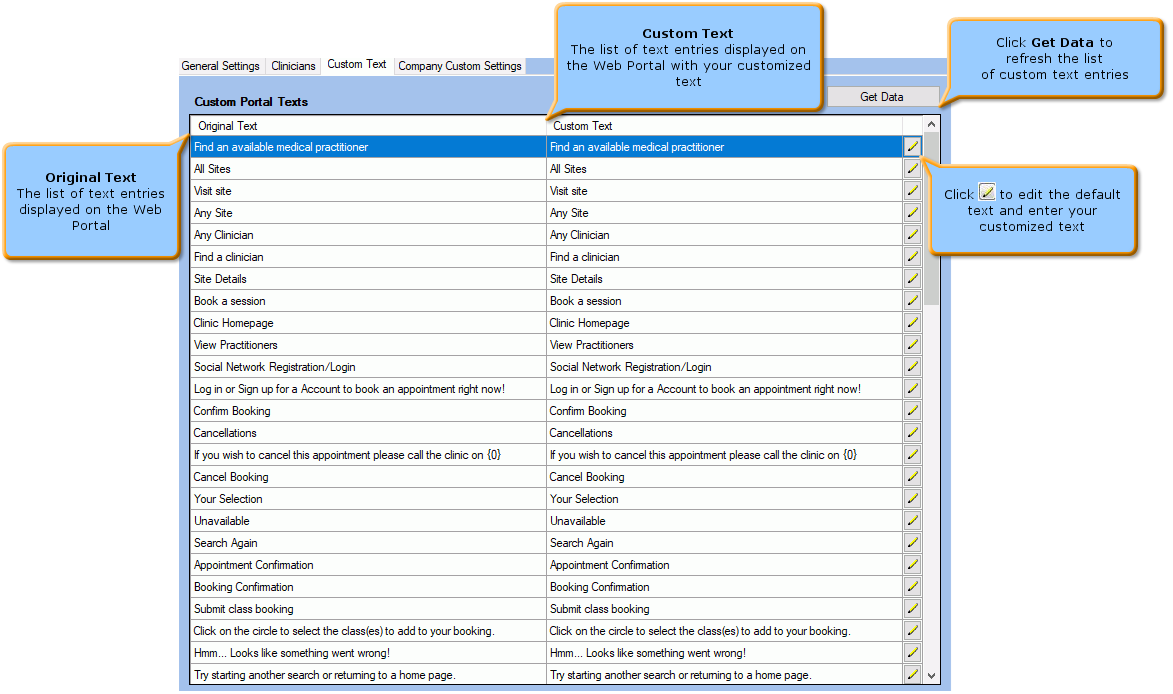Click the edit icon for 'Confirm Booking'
Screen dimensions: 1173x694
coord(912,410)
